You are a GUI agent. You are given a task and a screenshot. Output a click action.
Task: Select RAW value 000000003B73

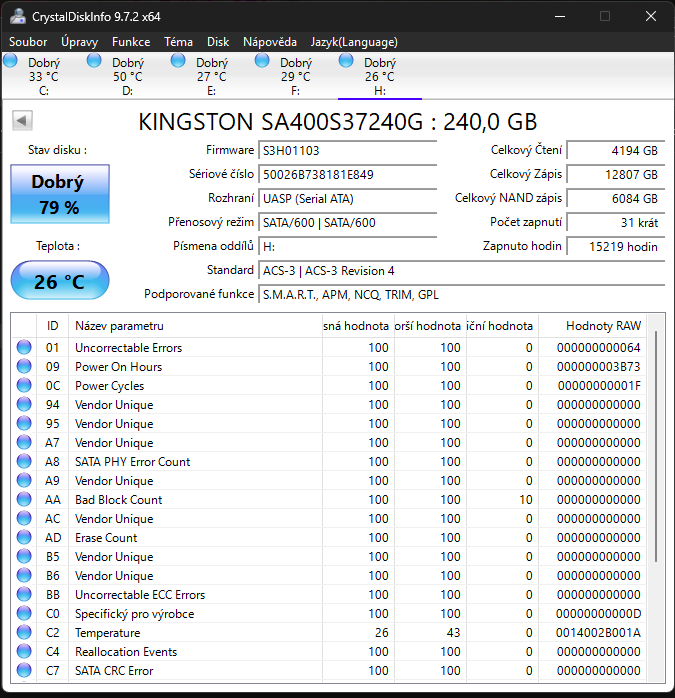(x=598, y=366)
